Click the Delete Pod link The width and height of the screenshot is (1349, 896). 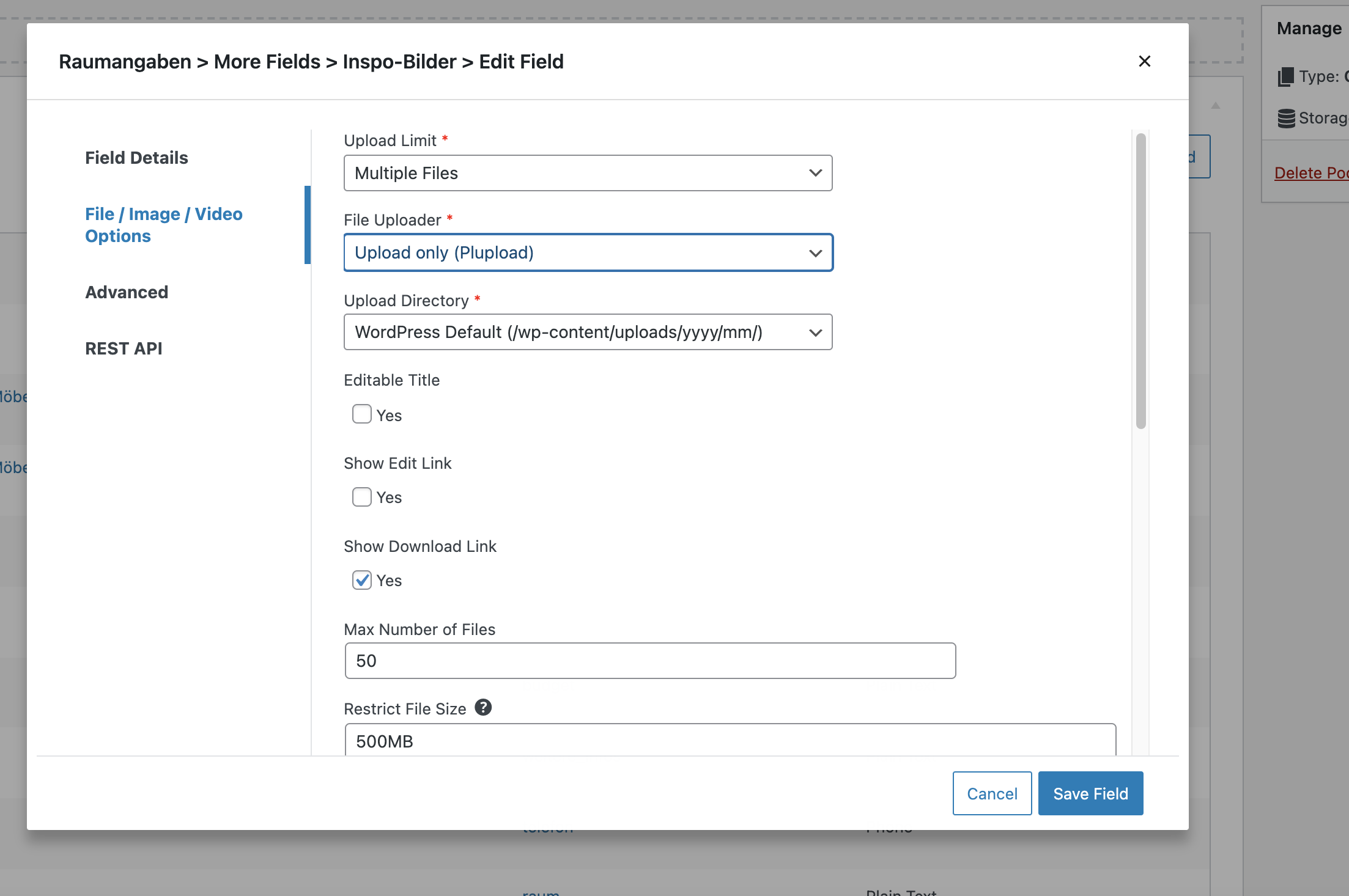pos(1310,172)
